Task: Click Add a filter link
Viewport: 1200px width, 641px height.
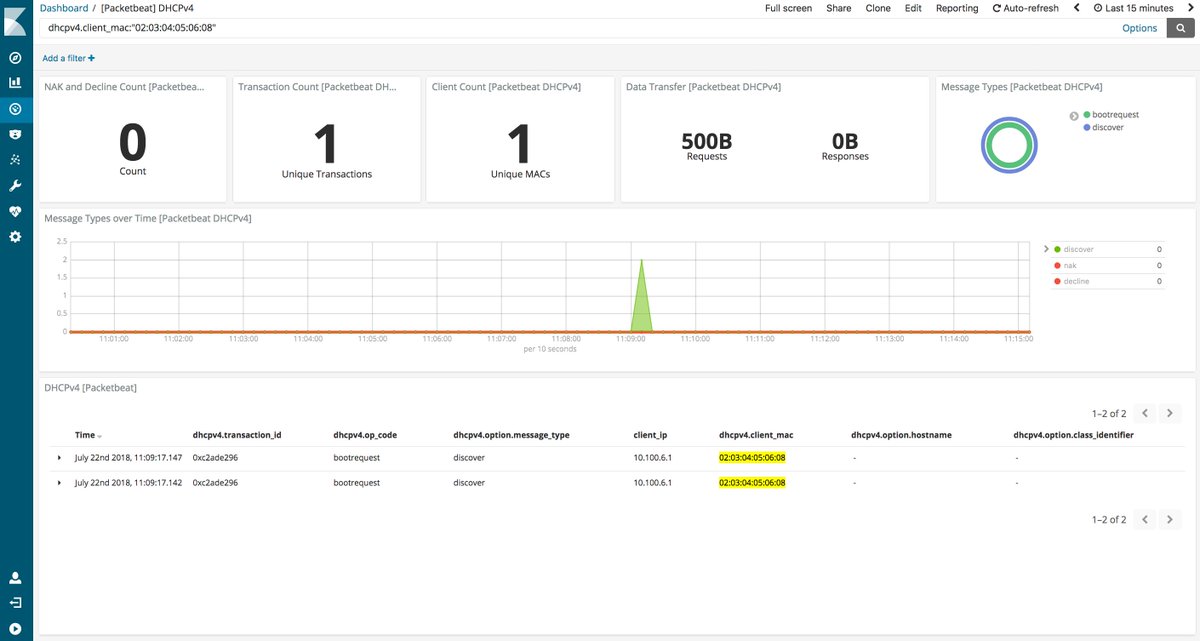Action: 68,59
